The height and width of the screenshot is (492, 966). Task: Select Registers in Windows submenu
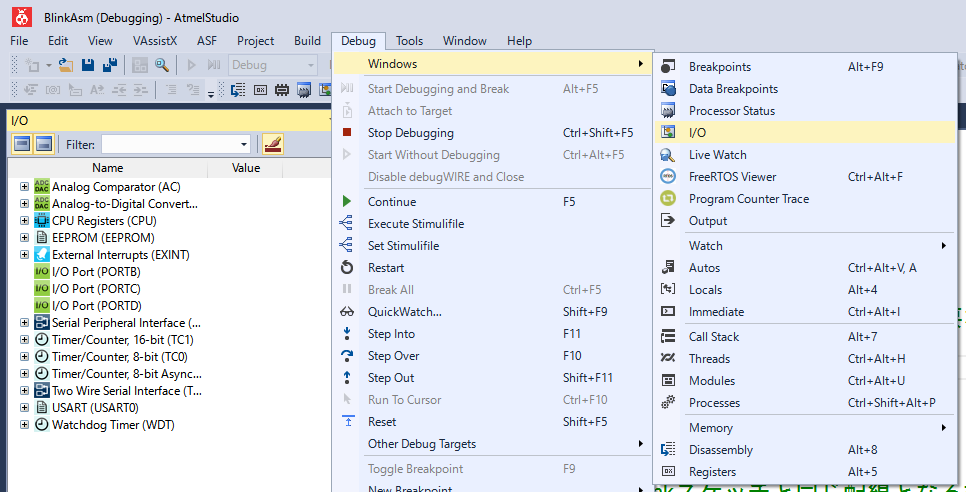click(806, 472)
